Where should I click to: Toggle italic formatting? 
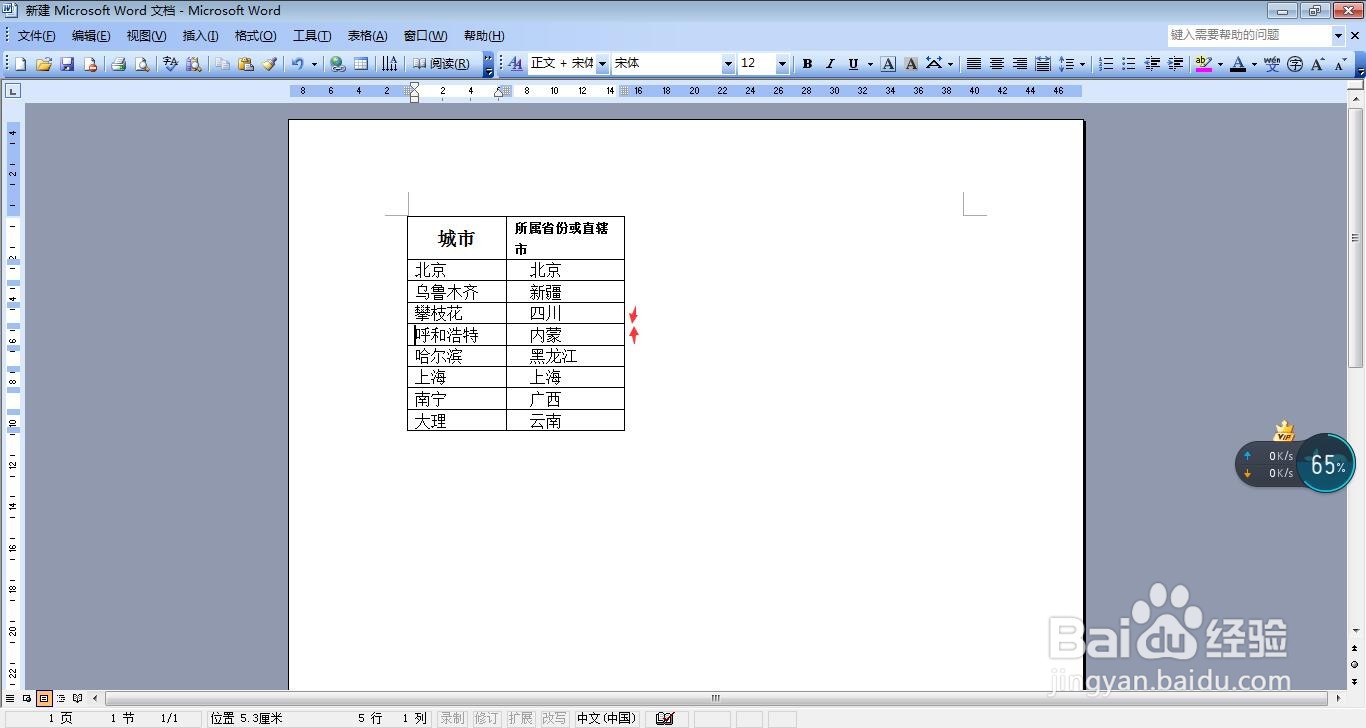coord(830,64)
